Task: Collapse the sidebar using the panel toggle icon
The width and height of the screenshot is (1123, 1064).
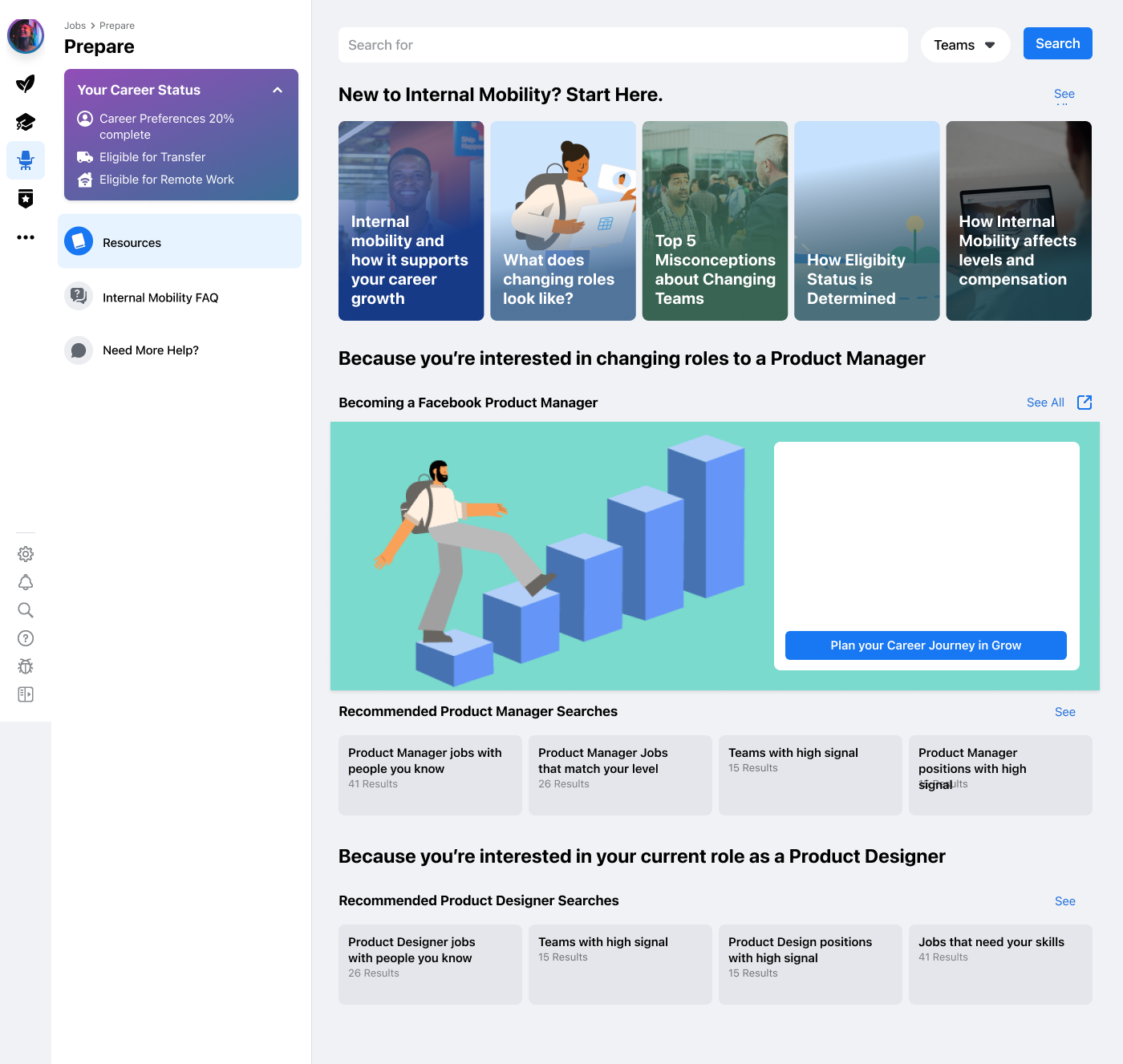Action: click(x=25, y=694)
